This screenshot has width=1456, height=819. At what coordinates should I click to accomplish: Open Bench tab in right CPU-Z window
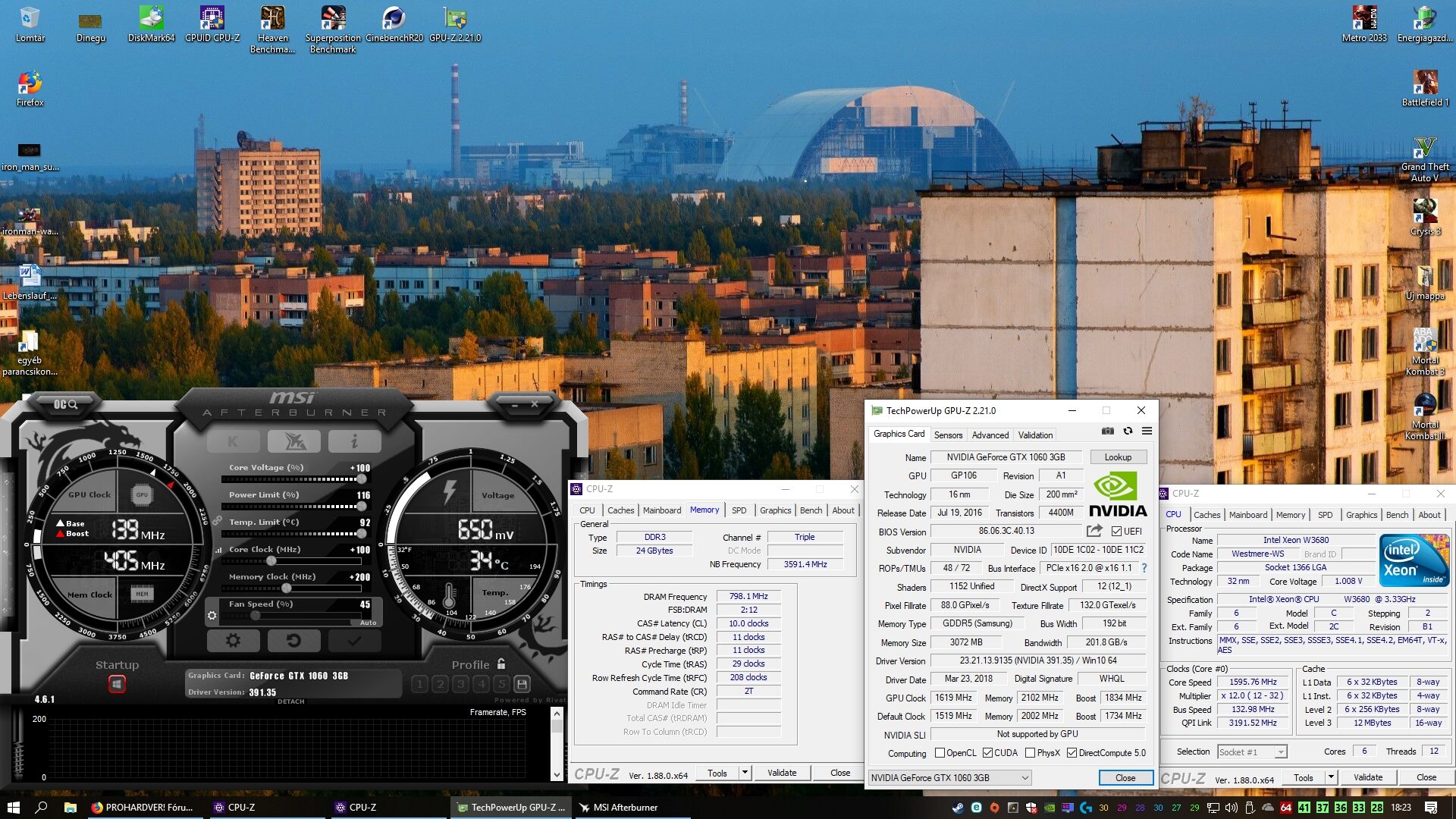(1397, 515)
